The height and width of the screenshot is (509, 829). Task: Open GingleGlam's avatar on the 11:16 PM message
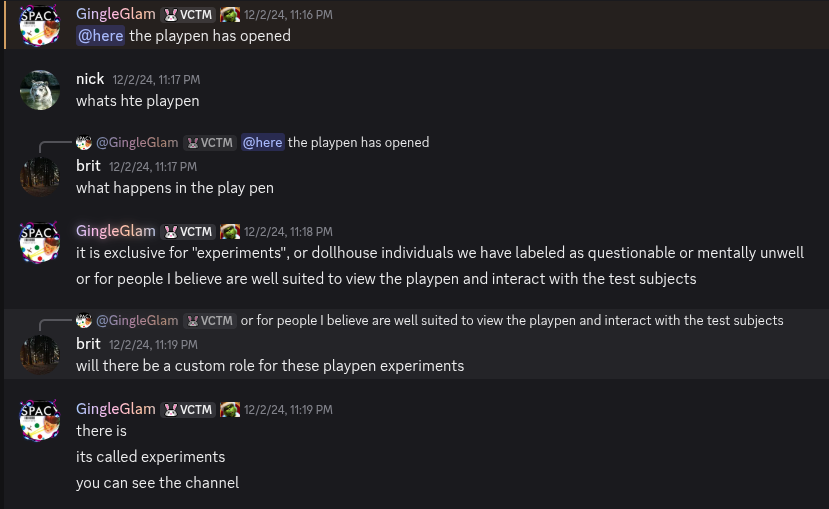tap(40, 25)
